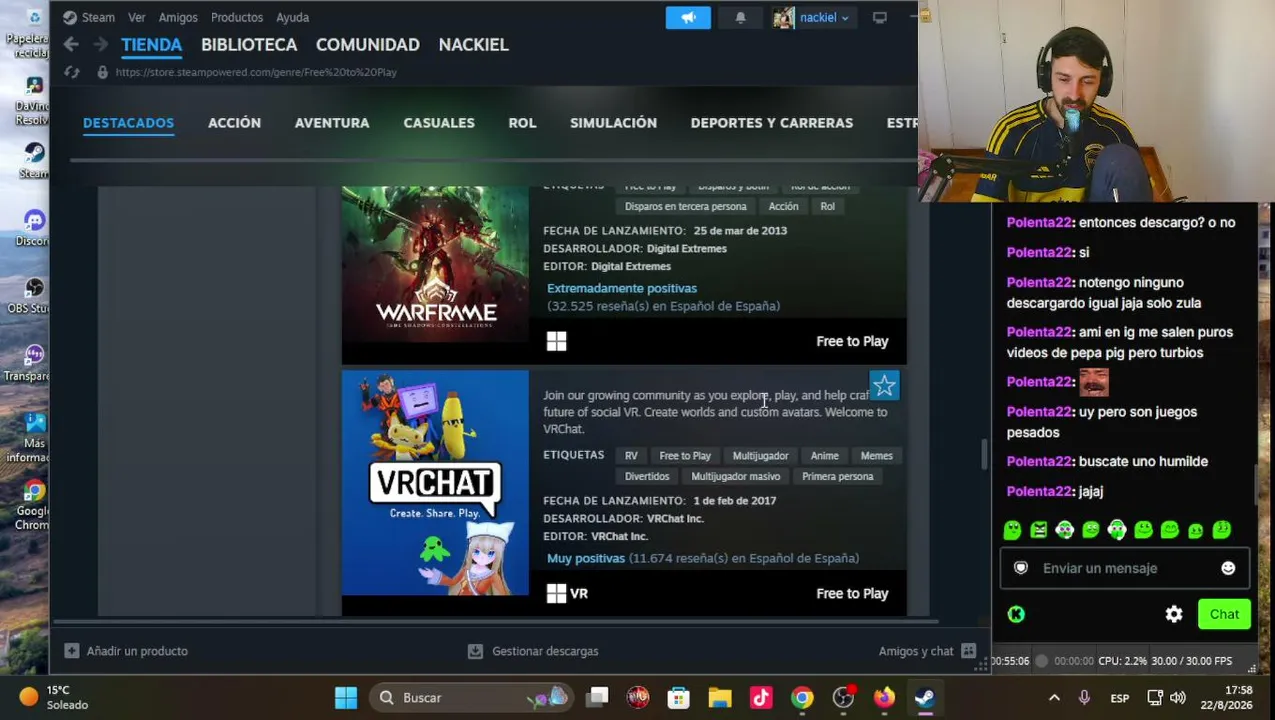Open Discord desktop shortcut

(x=34, y=227)
